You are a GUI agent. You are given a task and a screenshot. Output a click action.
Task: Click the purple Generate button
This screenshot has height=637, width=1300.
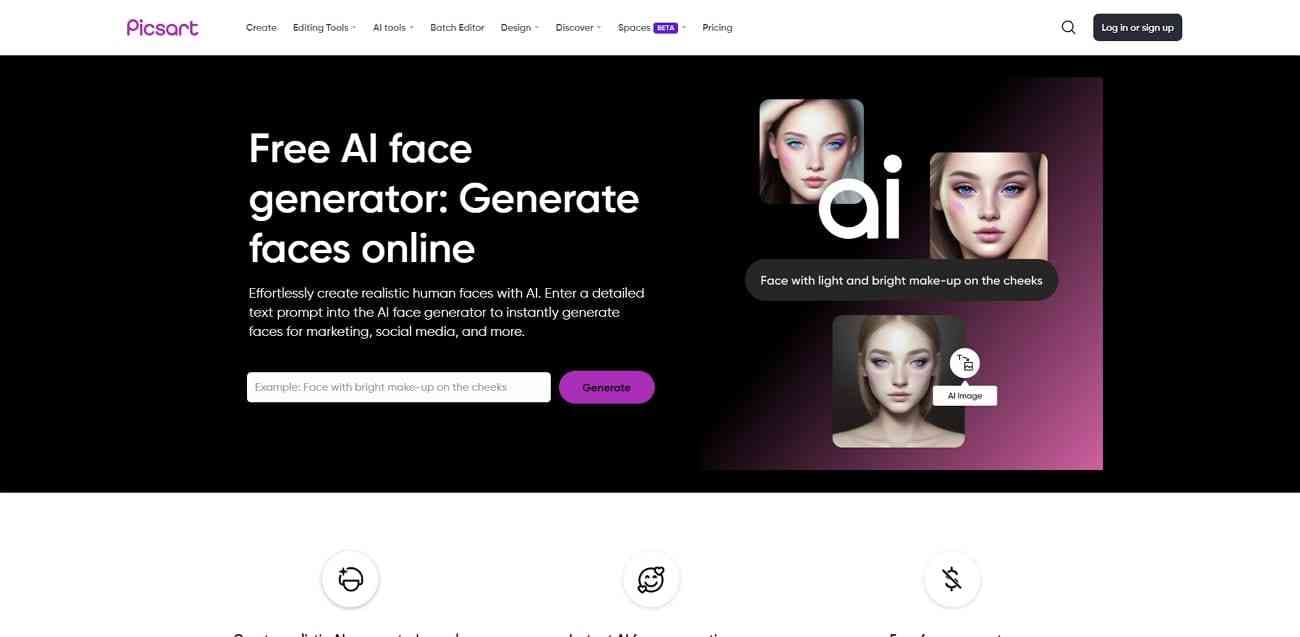point(607,387)
